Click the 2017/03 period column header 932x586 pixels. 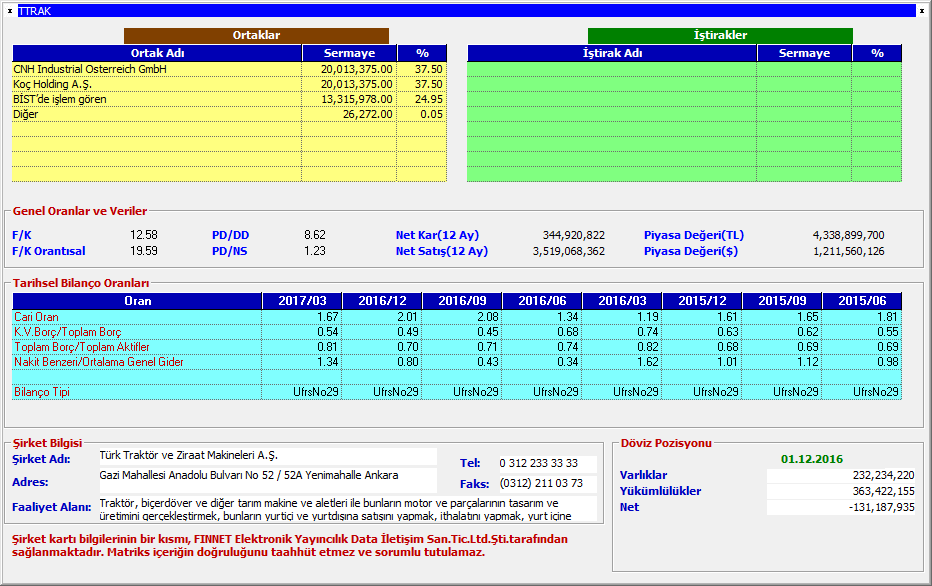(303, 301)
